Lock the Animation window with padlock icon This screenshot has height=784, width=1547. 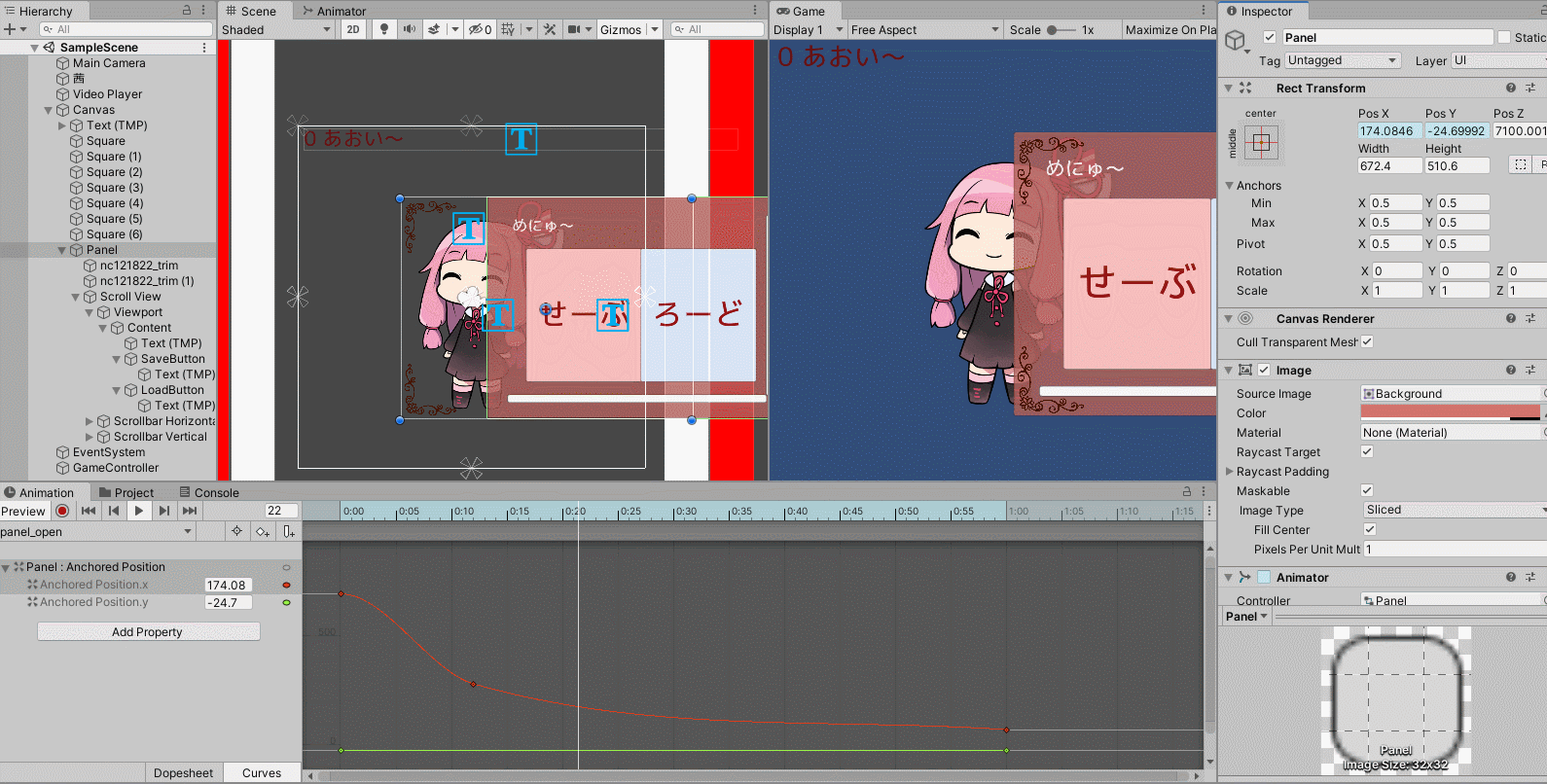coord(1186,492)
